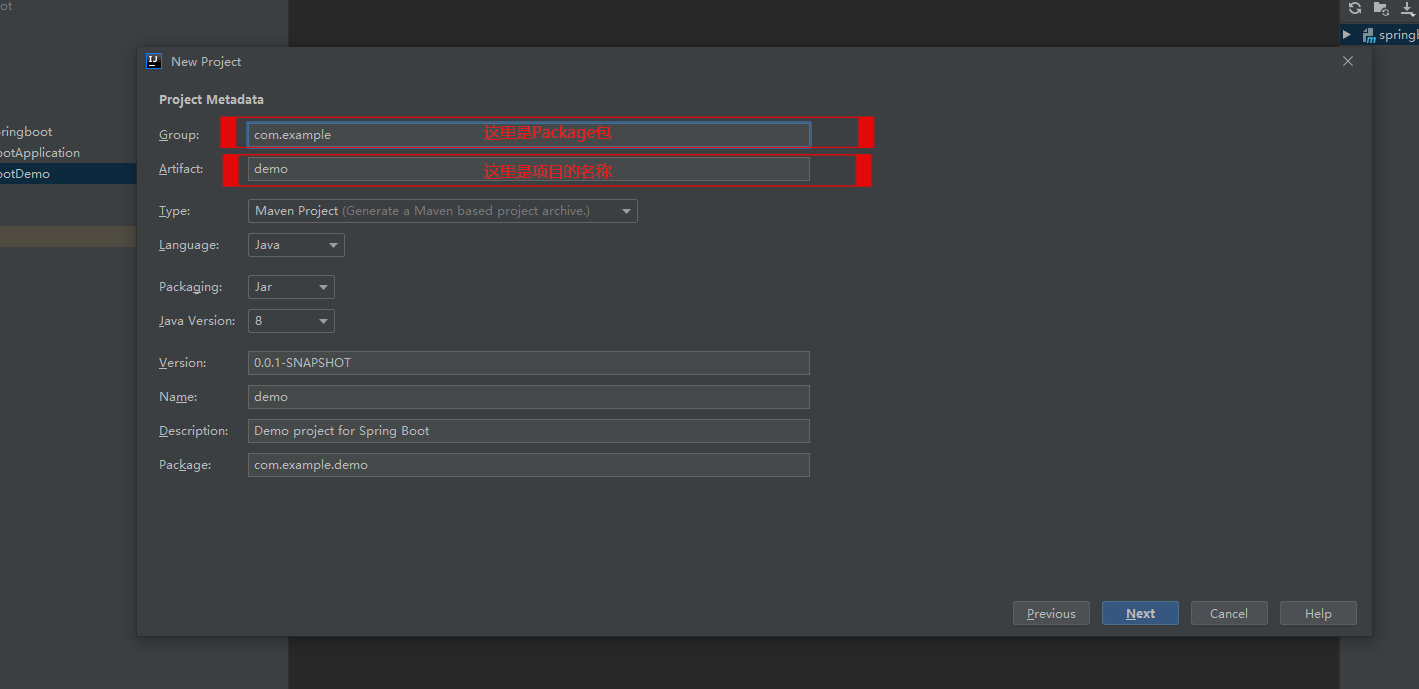Click the Packaging label
The height and width of the screenshot is (689, 1419).
point(190,287)
